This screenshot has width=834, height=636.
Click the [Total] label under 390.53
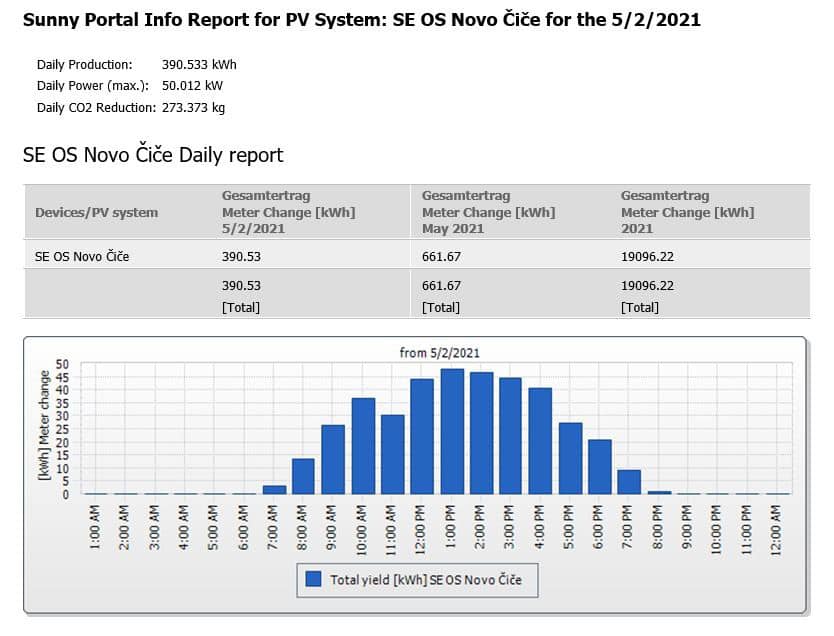point(240,307)
